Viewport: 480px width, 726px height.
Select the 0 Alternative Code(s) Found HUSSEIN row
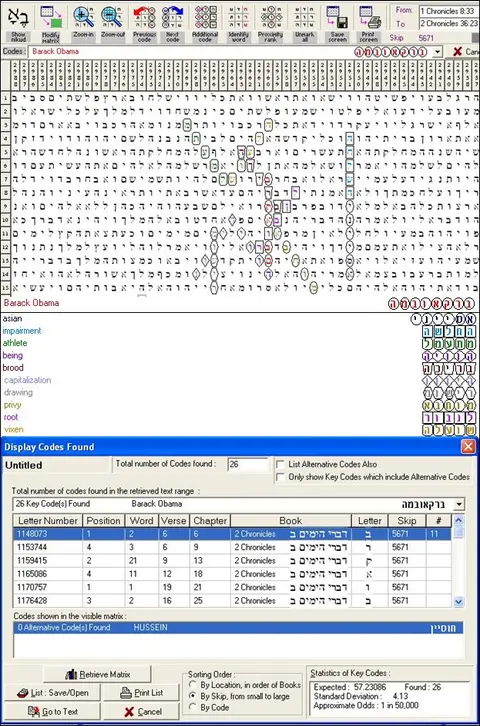coord(238,628)
